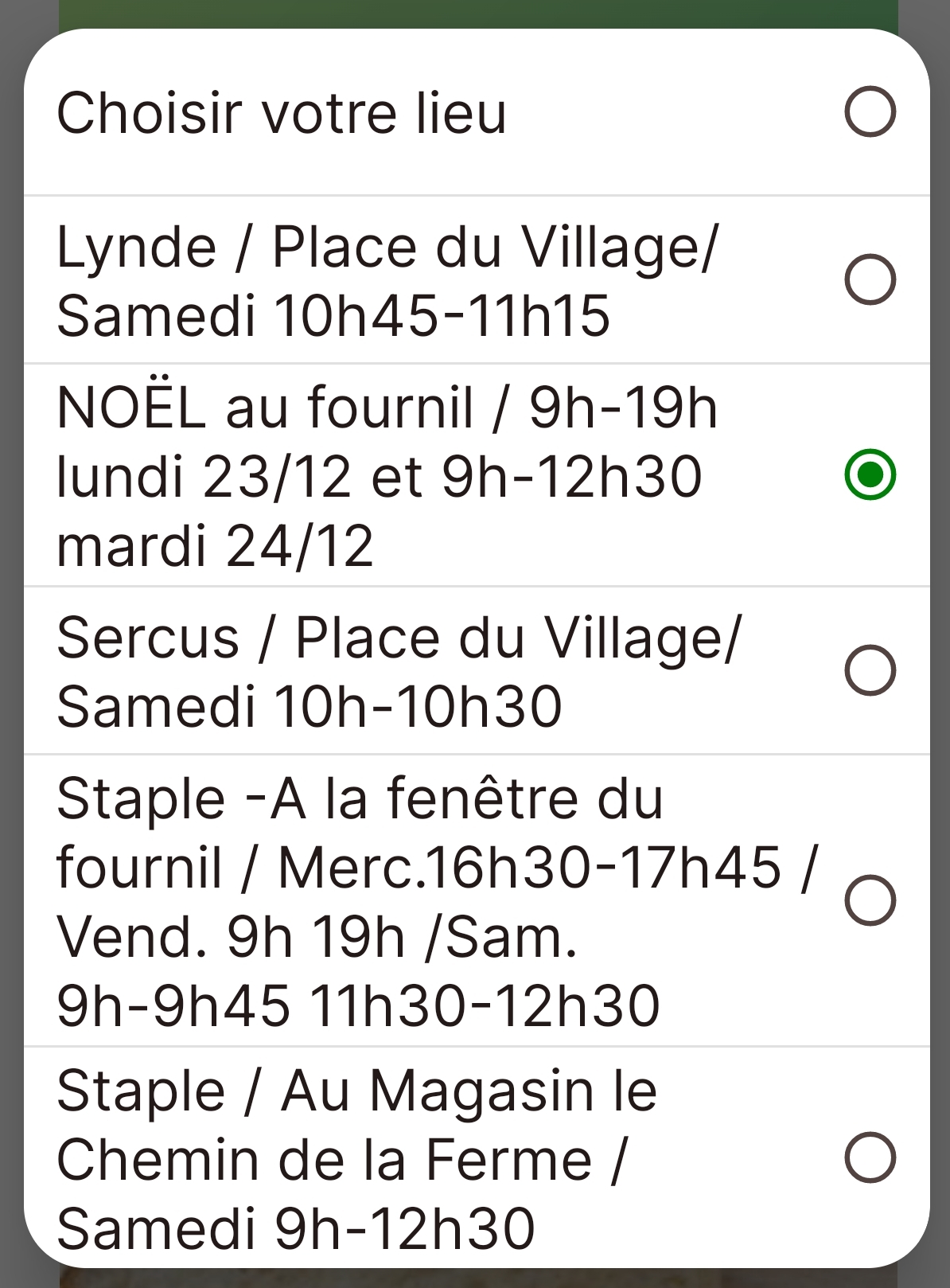This screenshot has width=950, height=1288.
Task: Choose the 'Sercus / Place du Village/' text
Action: click(399, 638)
